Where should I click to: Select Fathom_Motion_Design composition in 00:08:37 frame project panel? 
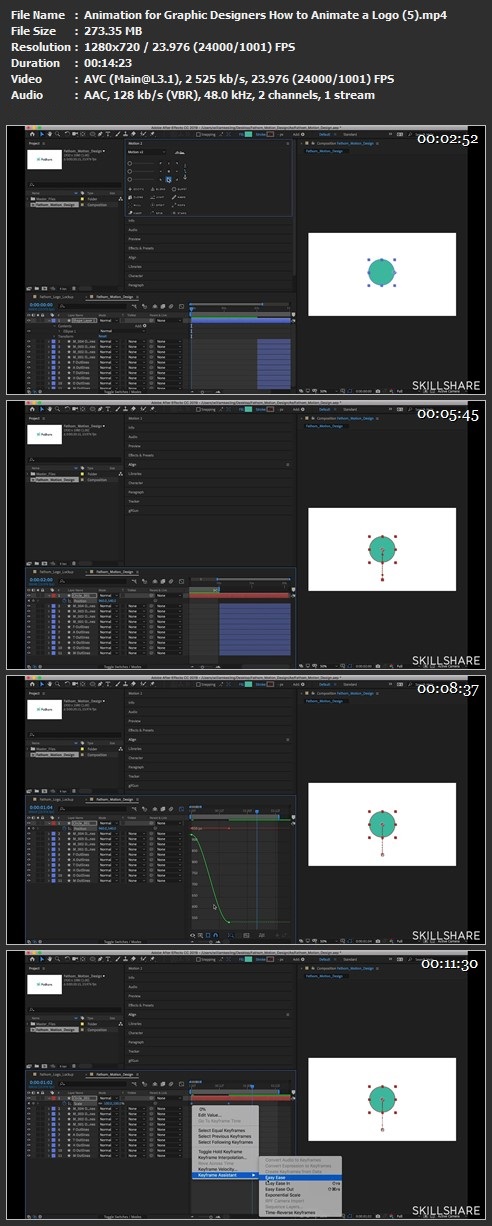pos(56,755)
